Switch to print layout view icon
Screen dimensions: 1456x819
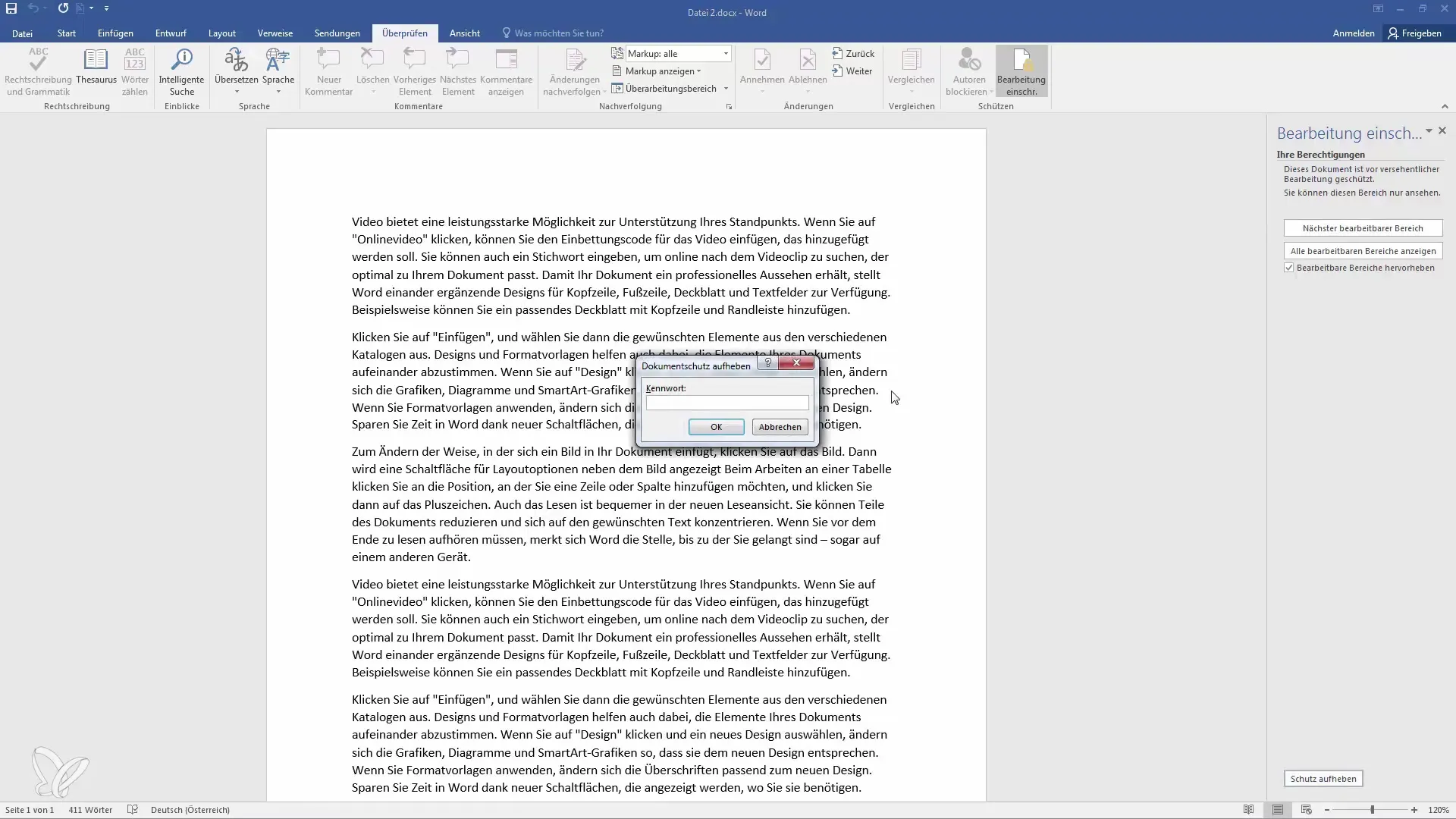click(1278, 810)
